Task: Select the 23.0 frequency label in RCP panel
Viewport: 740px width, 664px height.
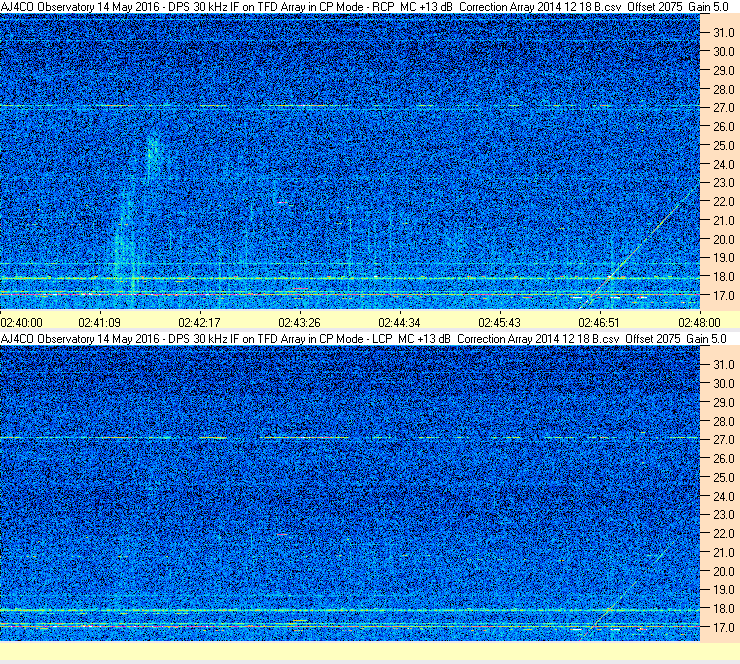Action: (723, 183)
